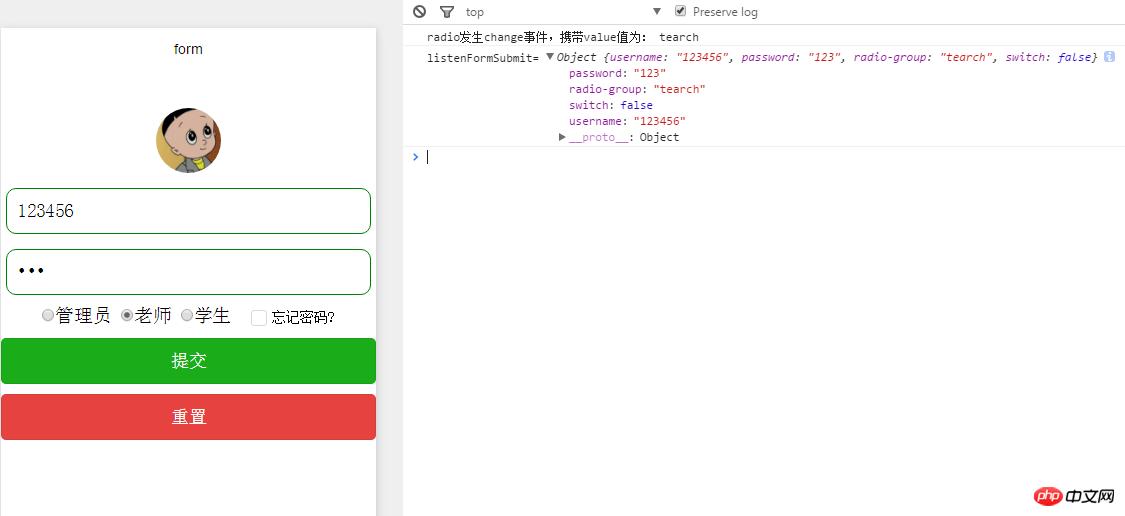Image resolution: width=1125 pixels, height=516 pixels.
Task: Click the php中文网 logo
Action: [x=1075, y=496]
